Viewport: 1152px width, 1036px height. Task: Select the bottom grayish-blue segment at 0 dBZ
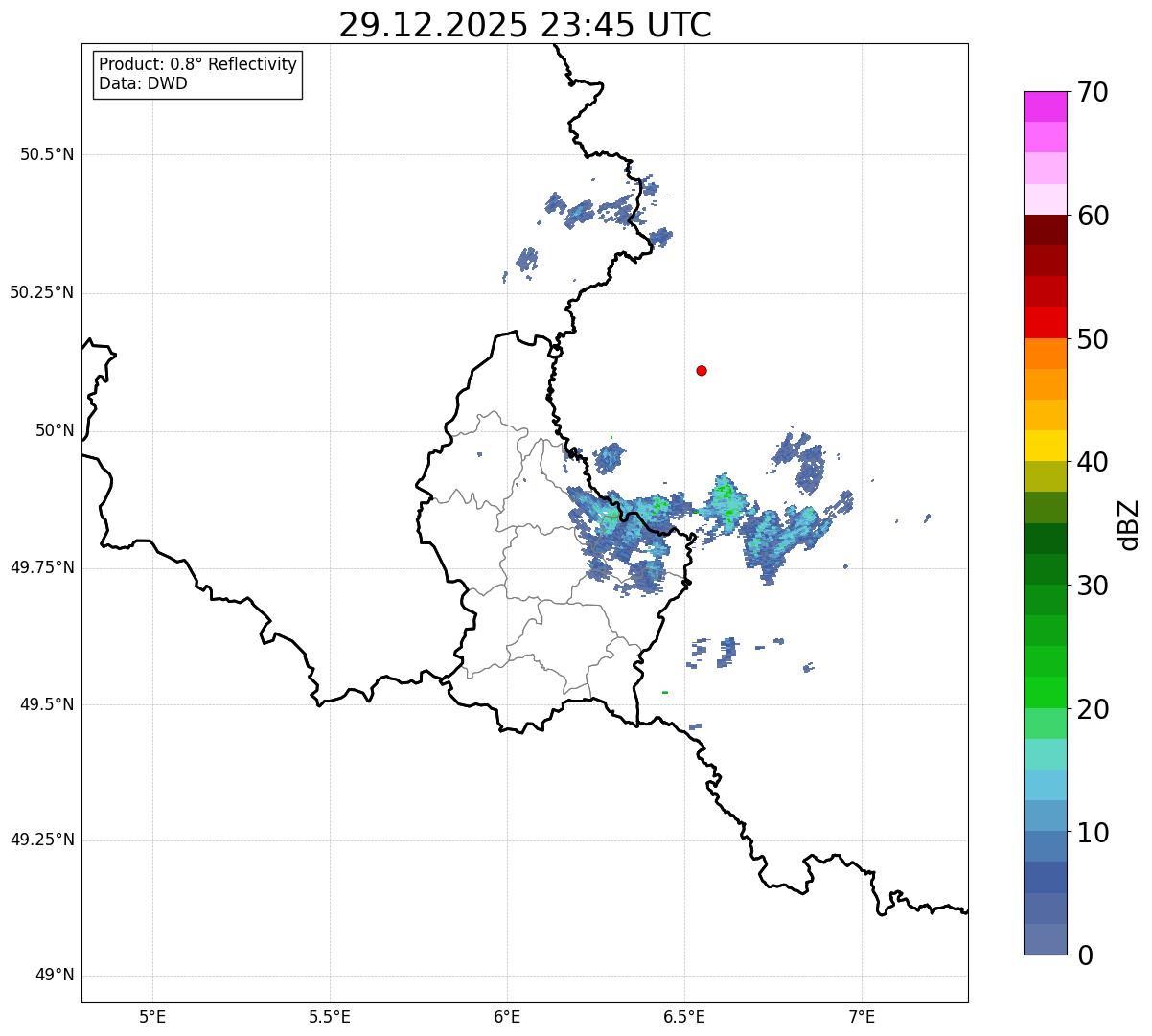click(1045, 939)
